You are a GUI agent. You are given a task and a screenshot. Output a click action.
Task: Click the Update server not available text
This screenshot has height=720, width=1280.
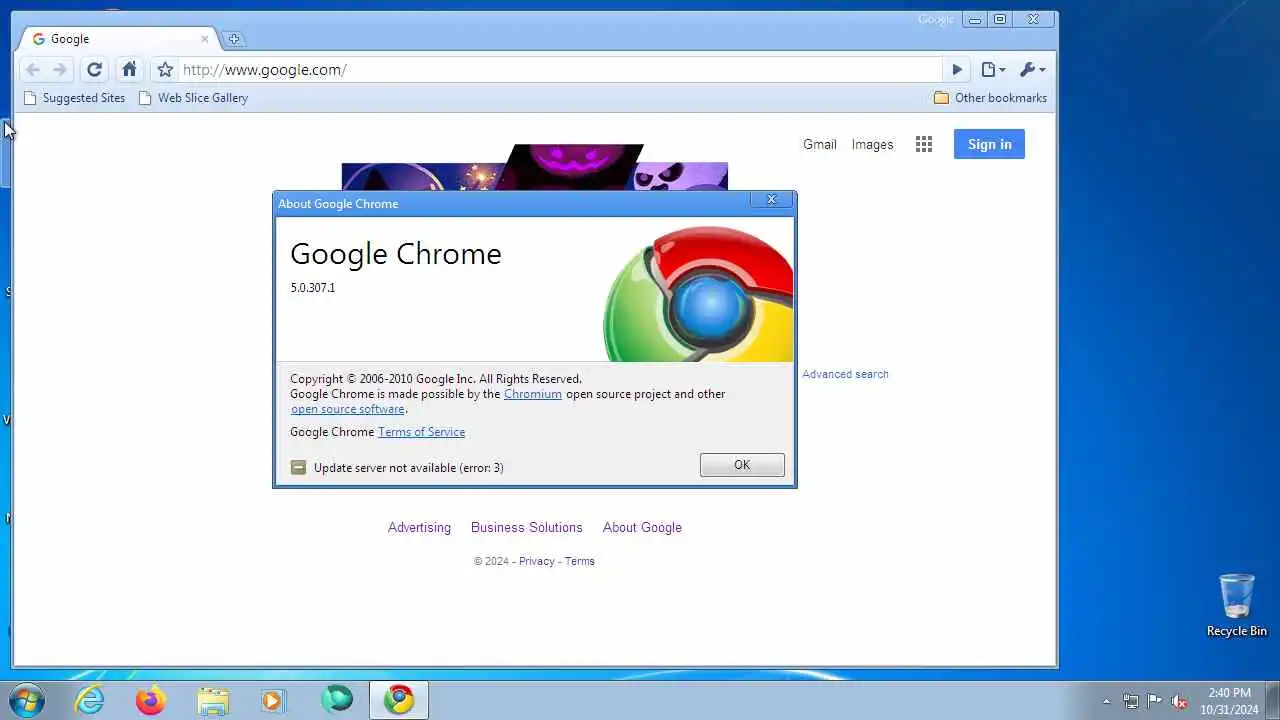(409, 468)
